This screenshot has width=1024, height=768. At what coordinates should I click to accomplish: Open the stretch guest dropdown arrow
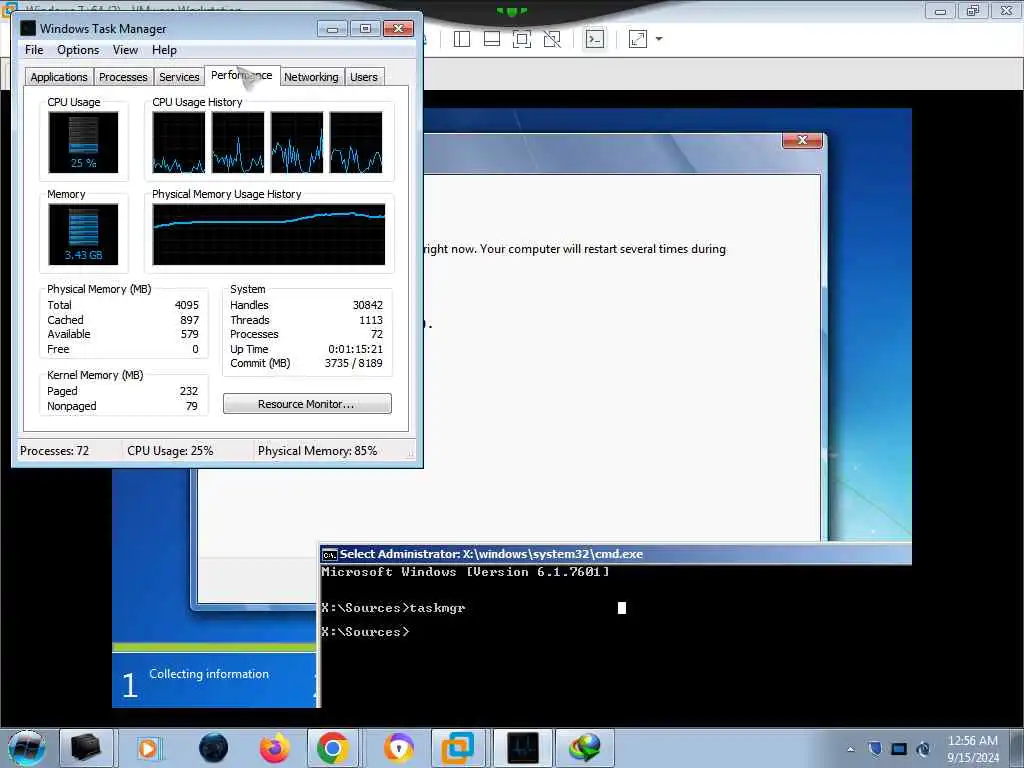click(x=659, y=39)
